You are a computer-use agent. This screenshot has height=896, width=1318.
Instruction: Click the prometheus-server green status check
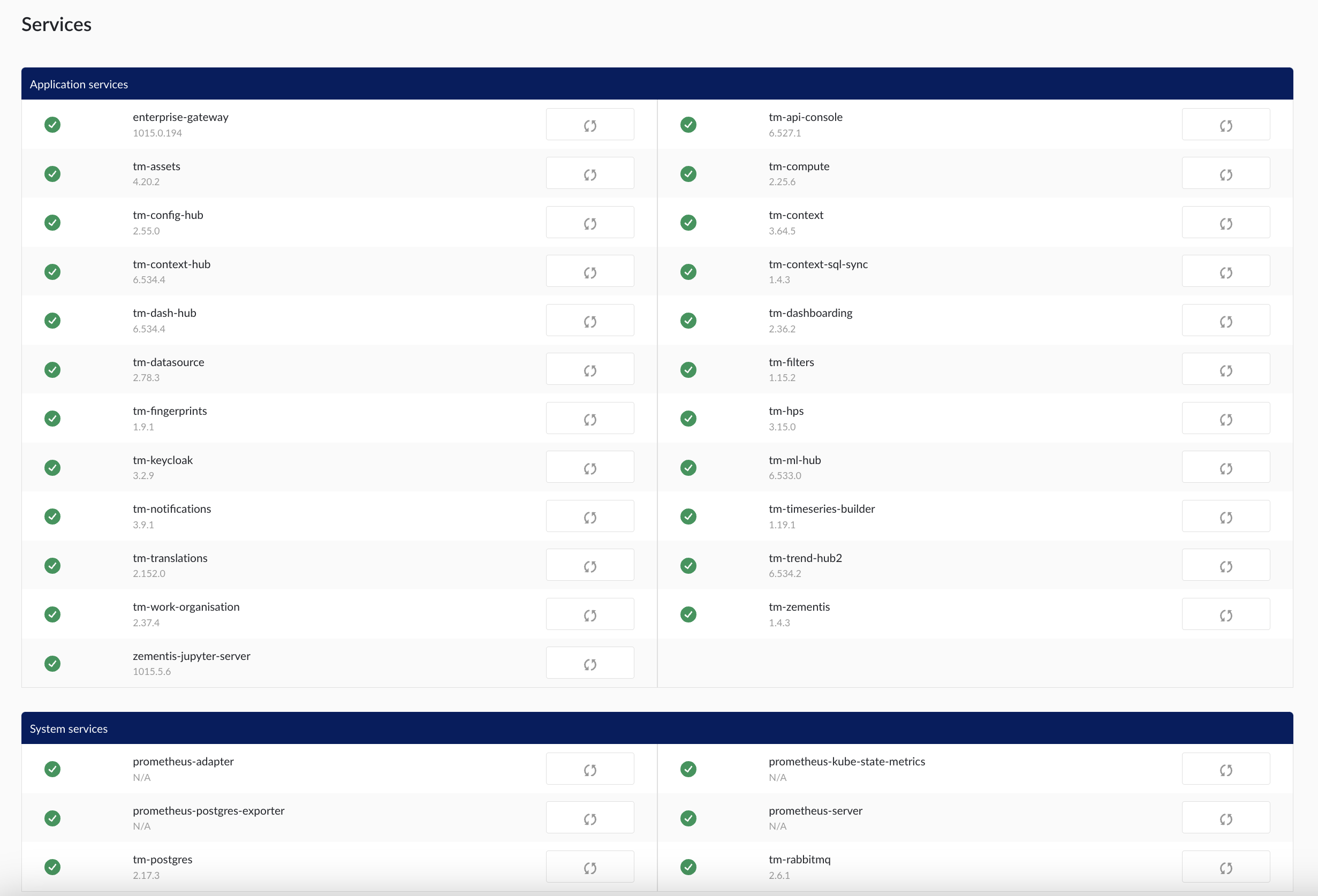688,818
